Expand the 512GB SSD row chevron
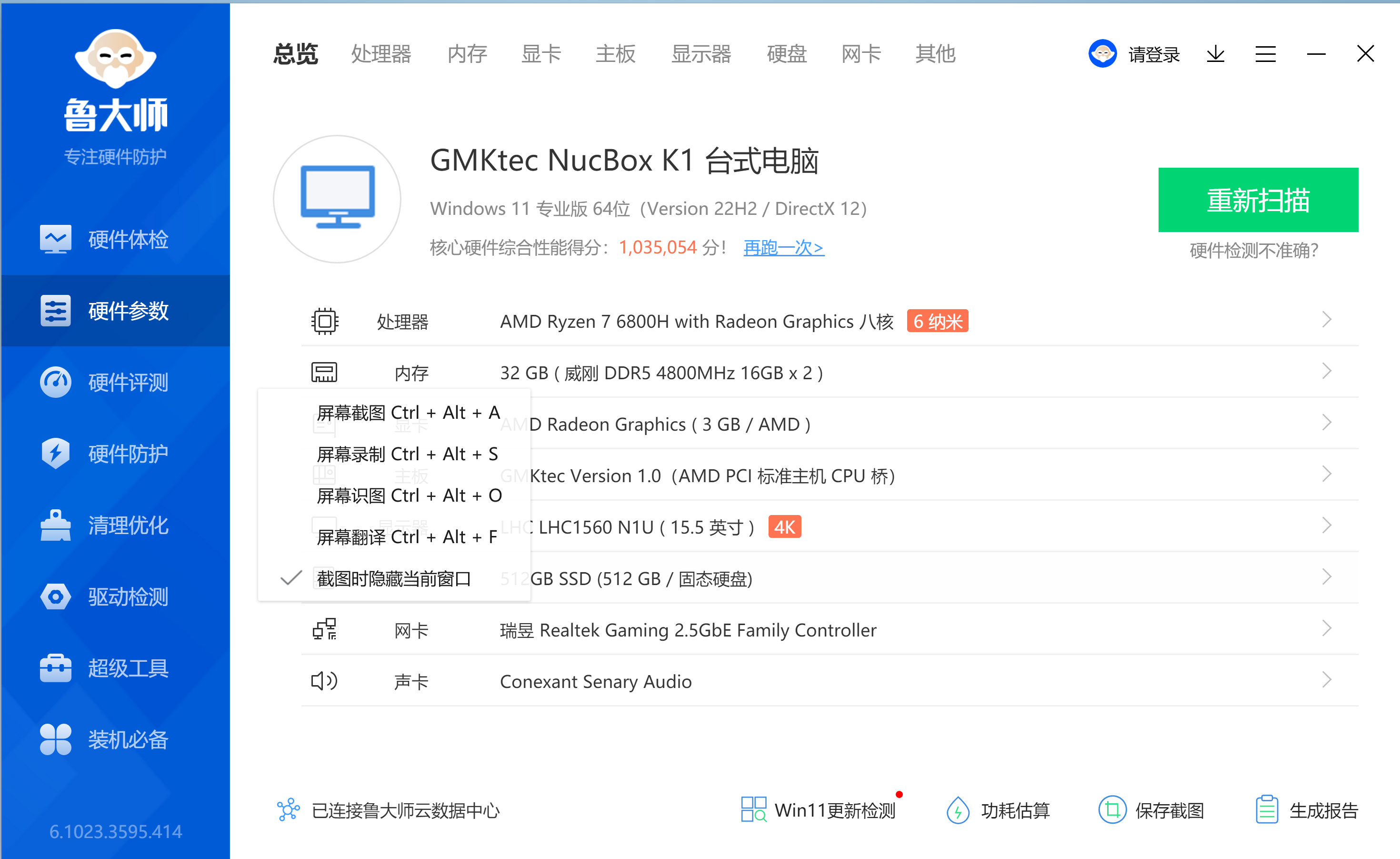The image size is (1400, 859). point(1327,577)
